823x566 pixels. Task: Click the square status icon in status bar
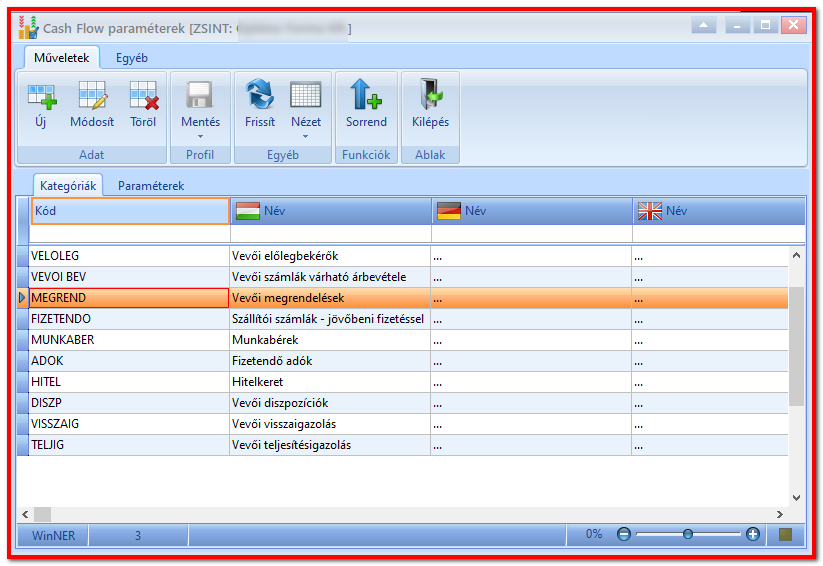pyautogui.click(x=785, y=534)
